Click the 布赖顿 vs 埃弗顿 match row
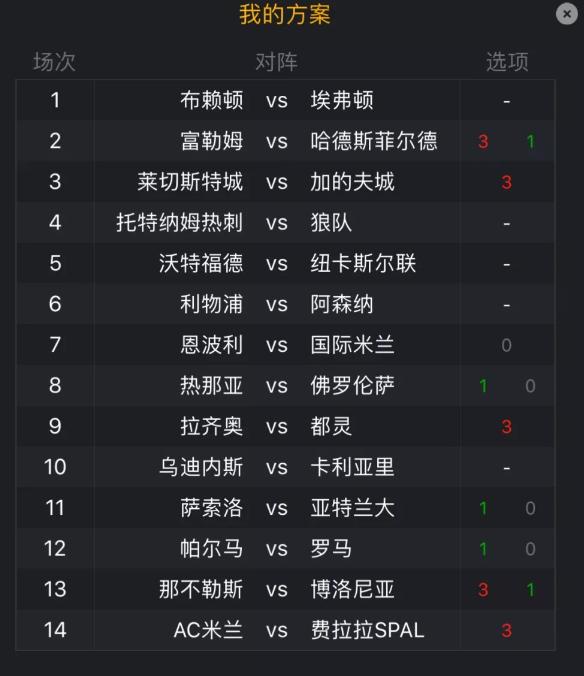The width and height of the screenshot is (584, 676). pos(285,100)
